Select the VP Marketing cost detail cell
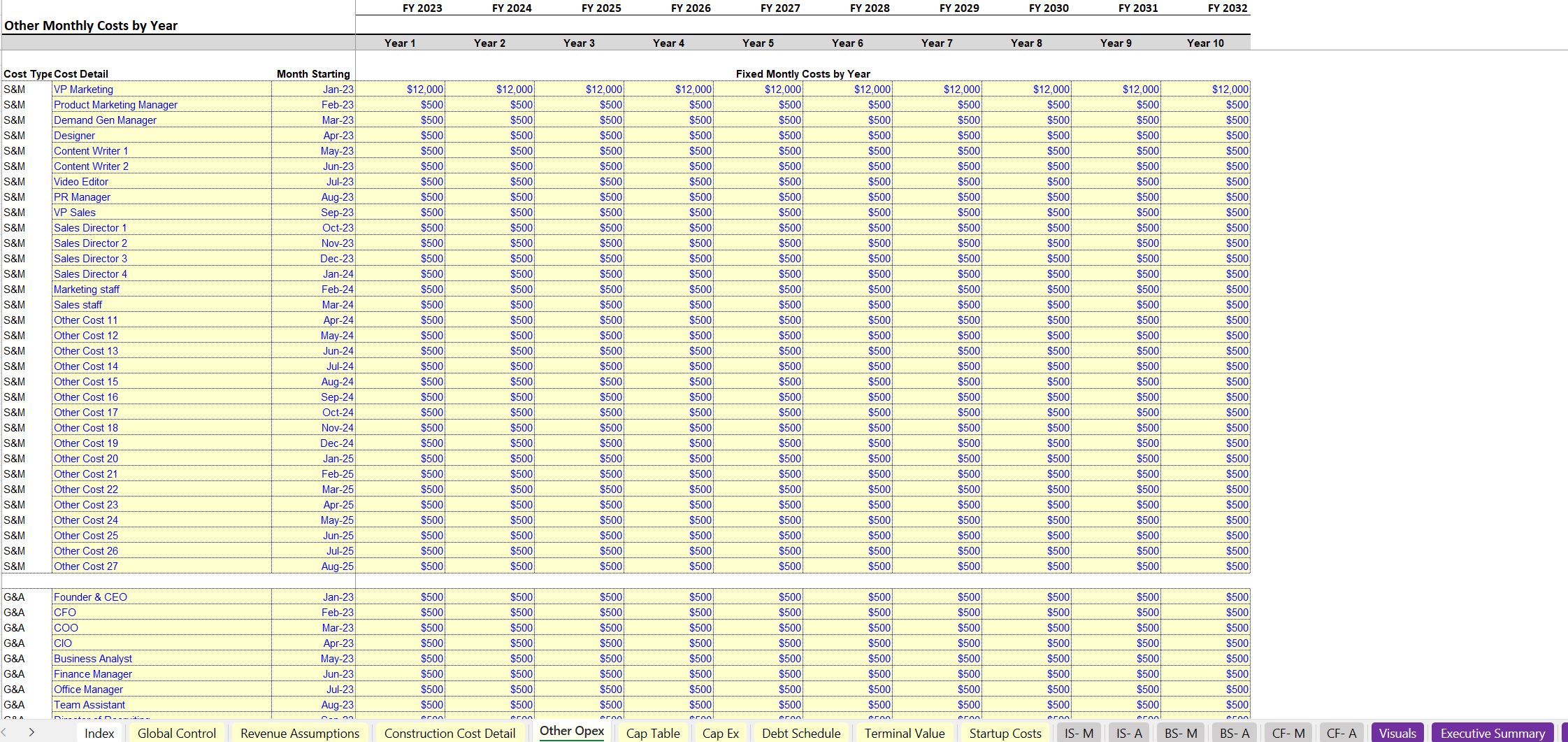This screenshot has width=1568, height=742. click(161, 90)
